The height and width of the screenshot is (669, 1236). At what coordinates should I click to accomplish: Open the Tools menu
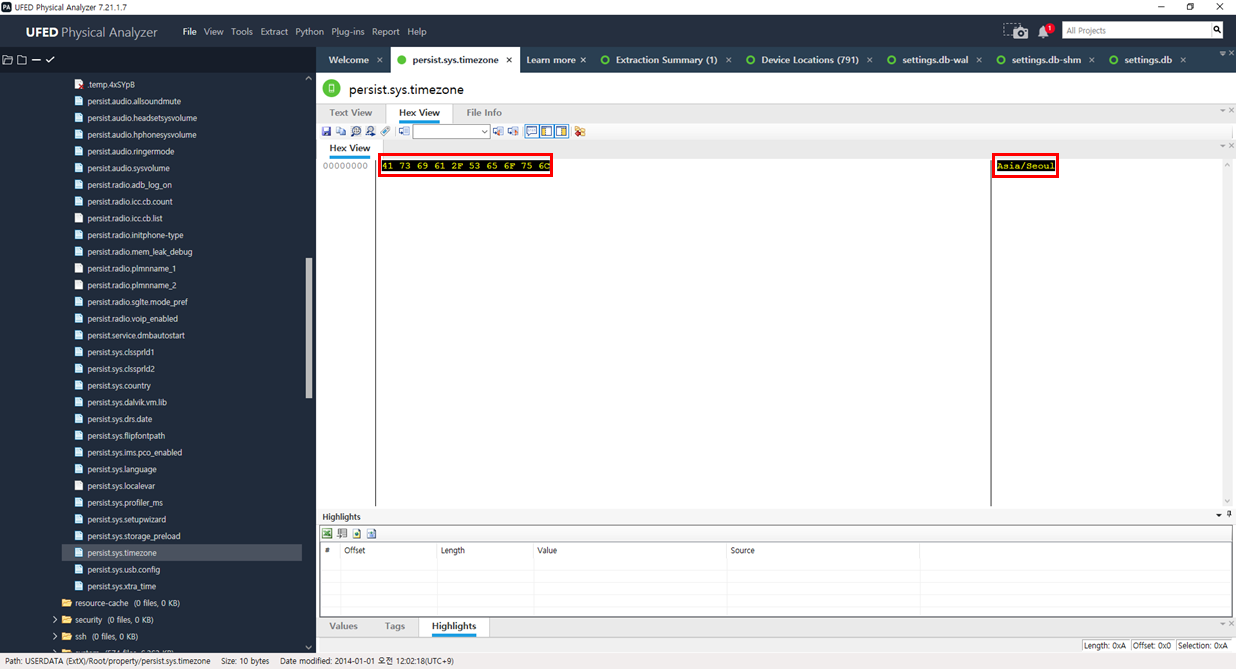[242, 32]
